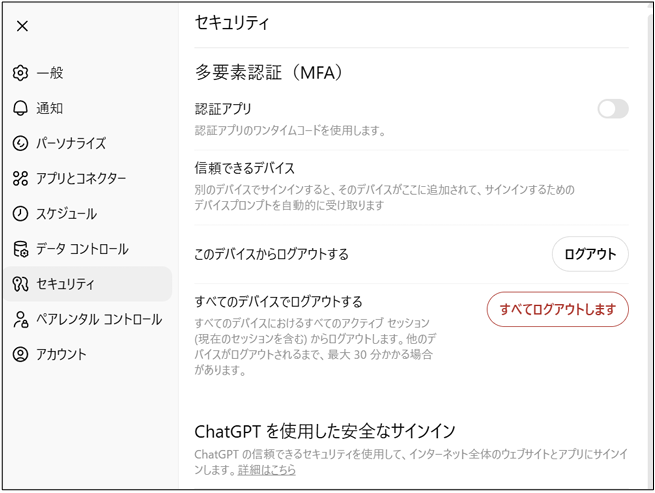Image resolution: width=655 pixels, height=493 pixels.
Task: Click the Notifications (通知) bell icon
Action: click(x=20, y=108)
